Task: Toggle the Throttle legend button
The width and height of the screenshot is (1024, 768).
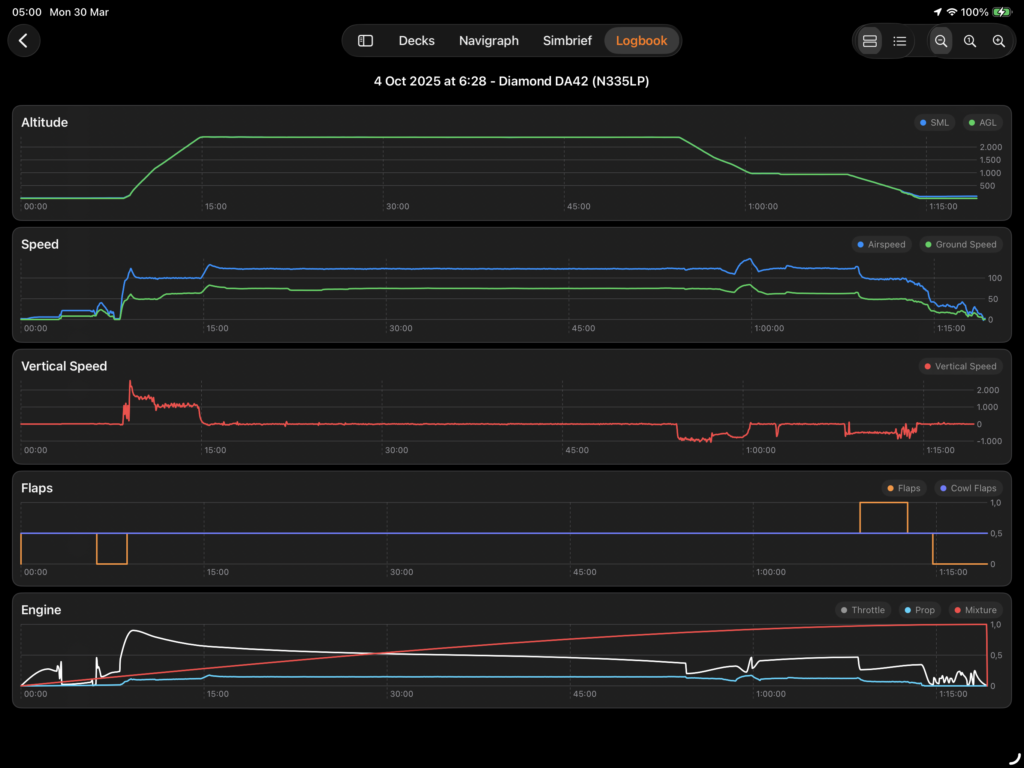Action: tap(862, 610)
